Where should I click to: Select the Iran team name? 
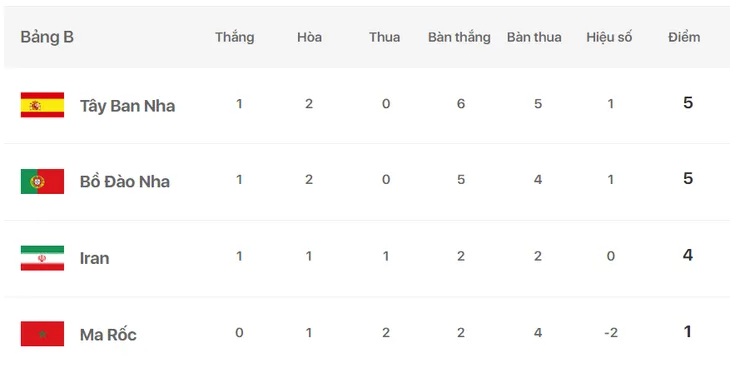[x=95, y=258]
